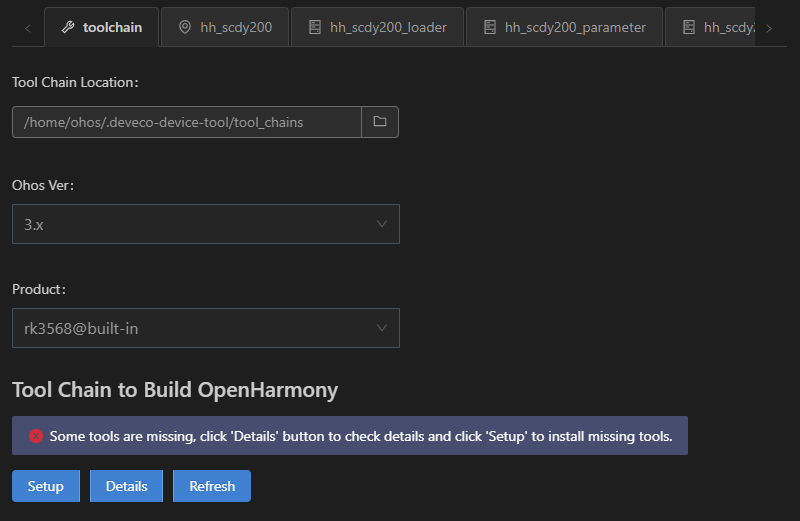Click the 'Ohos Ver:' label

(43, 185)
